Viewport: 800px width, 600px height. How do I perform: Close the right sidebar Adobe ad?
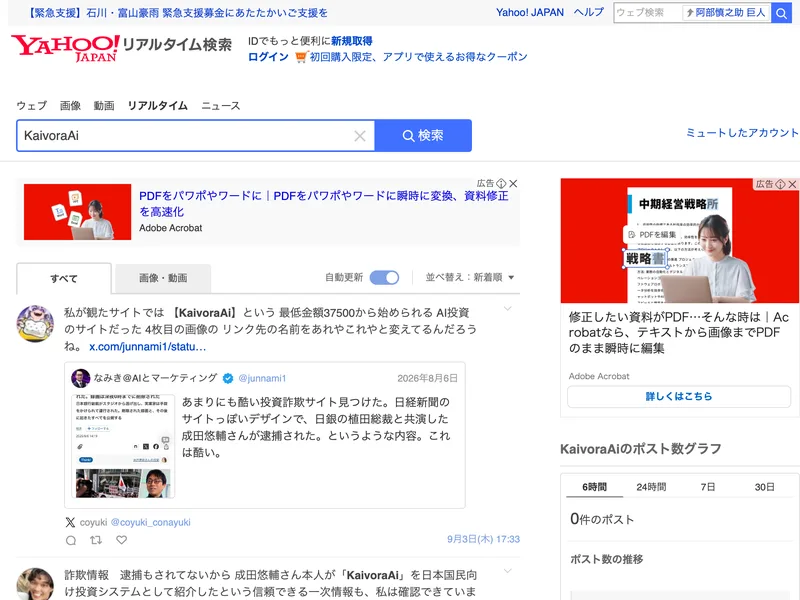[x=792, y=184]
